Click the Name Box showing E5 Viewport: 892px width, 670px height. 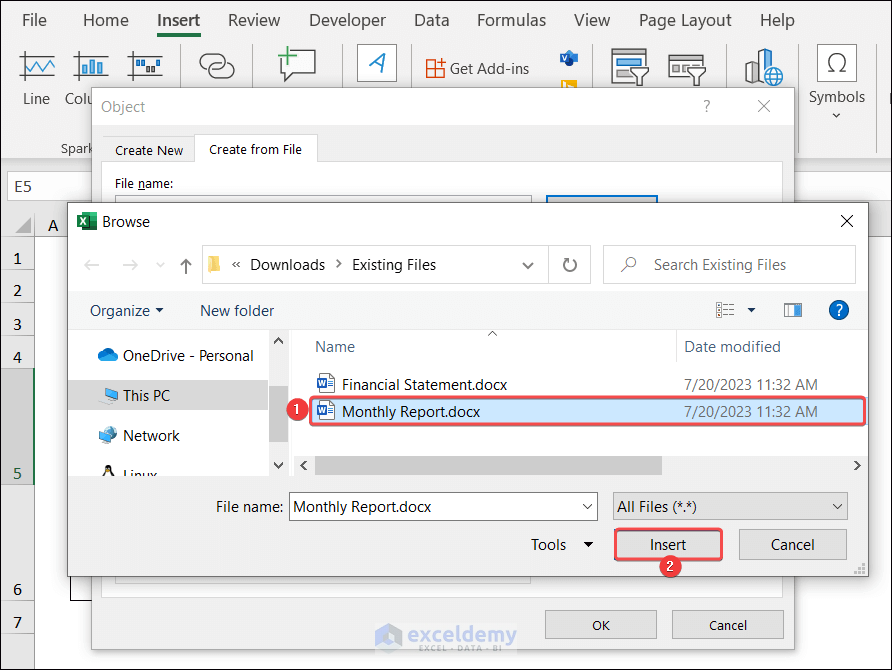[x=49, y=187]
